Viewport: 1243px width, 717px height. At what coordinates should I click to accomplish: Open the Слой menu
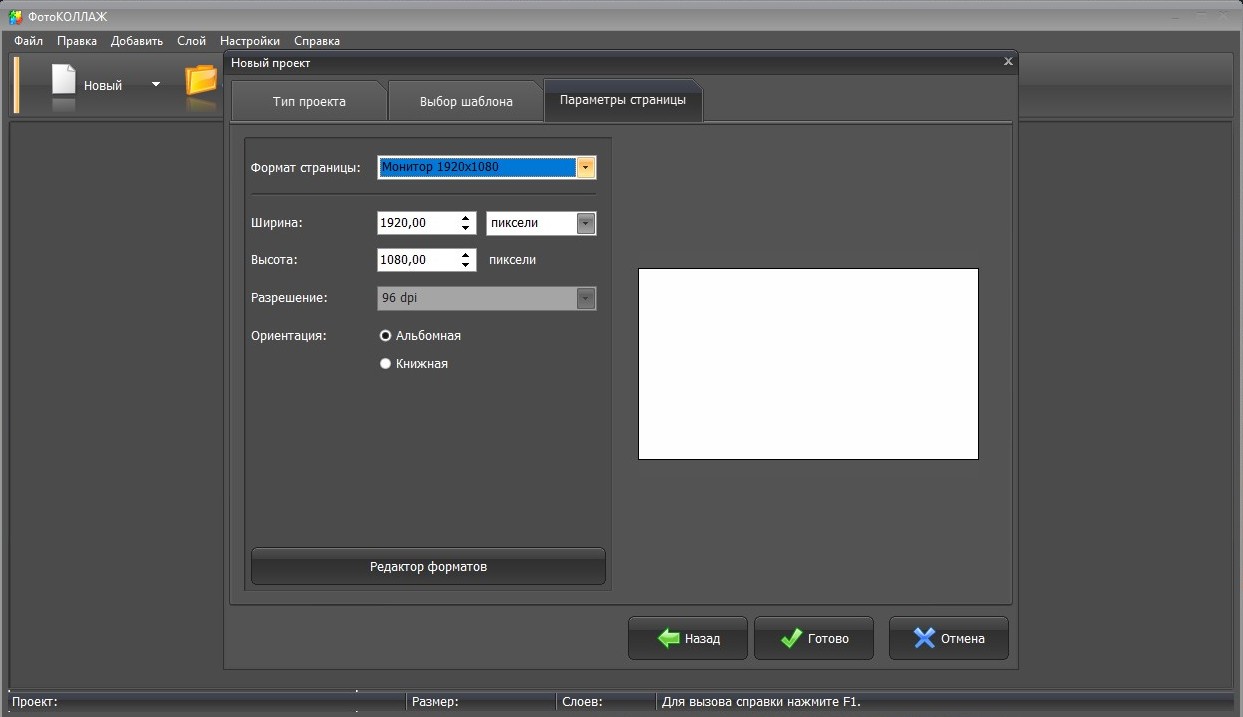click(191, 41)
